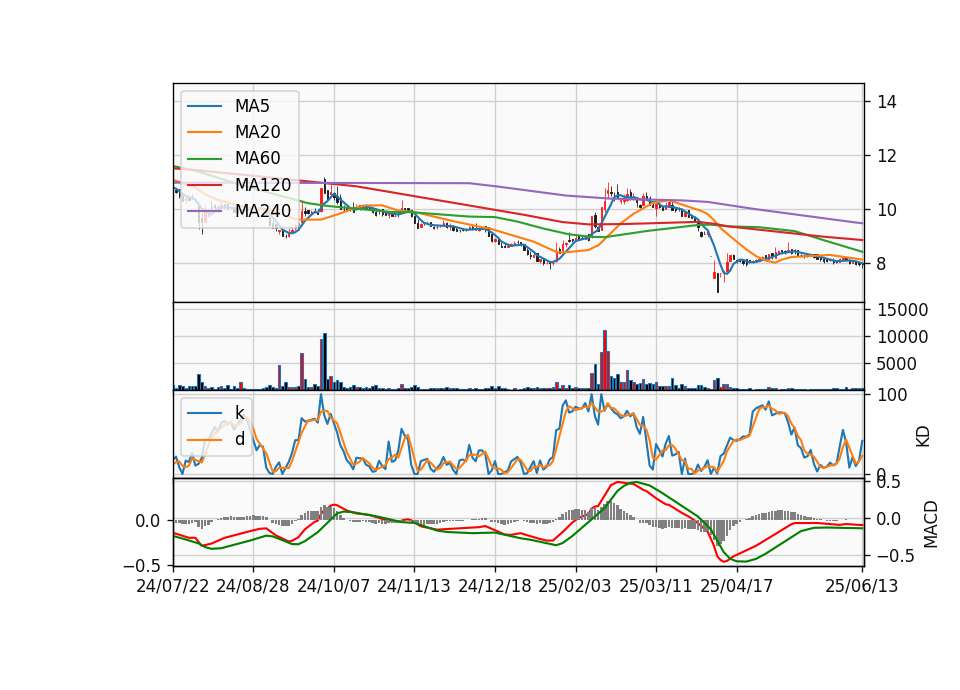Click the purple MA240 legend line sample
Image resolution: width=960 pixels, height=690 pixels.
[x=204, y=211]
